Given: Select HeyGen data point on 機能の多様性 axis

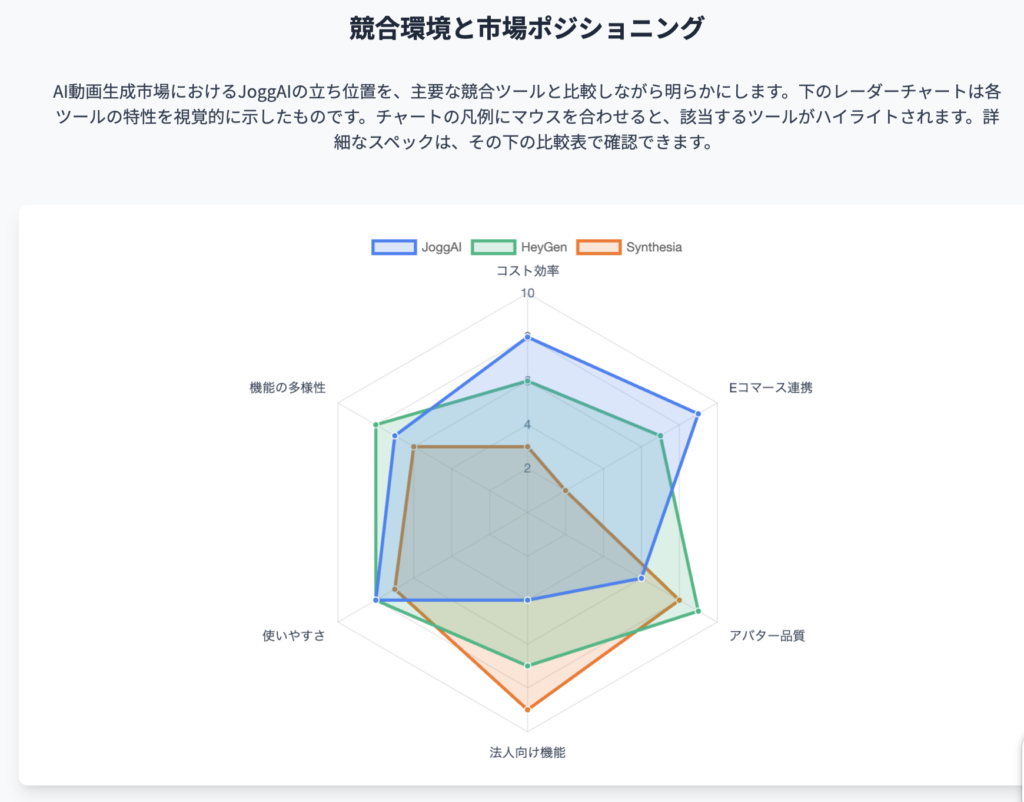Looking at the screenshot, I should click(376, 425).
